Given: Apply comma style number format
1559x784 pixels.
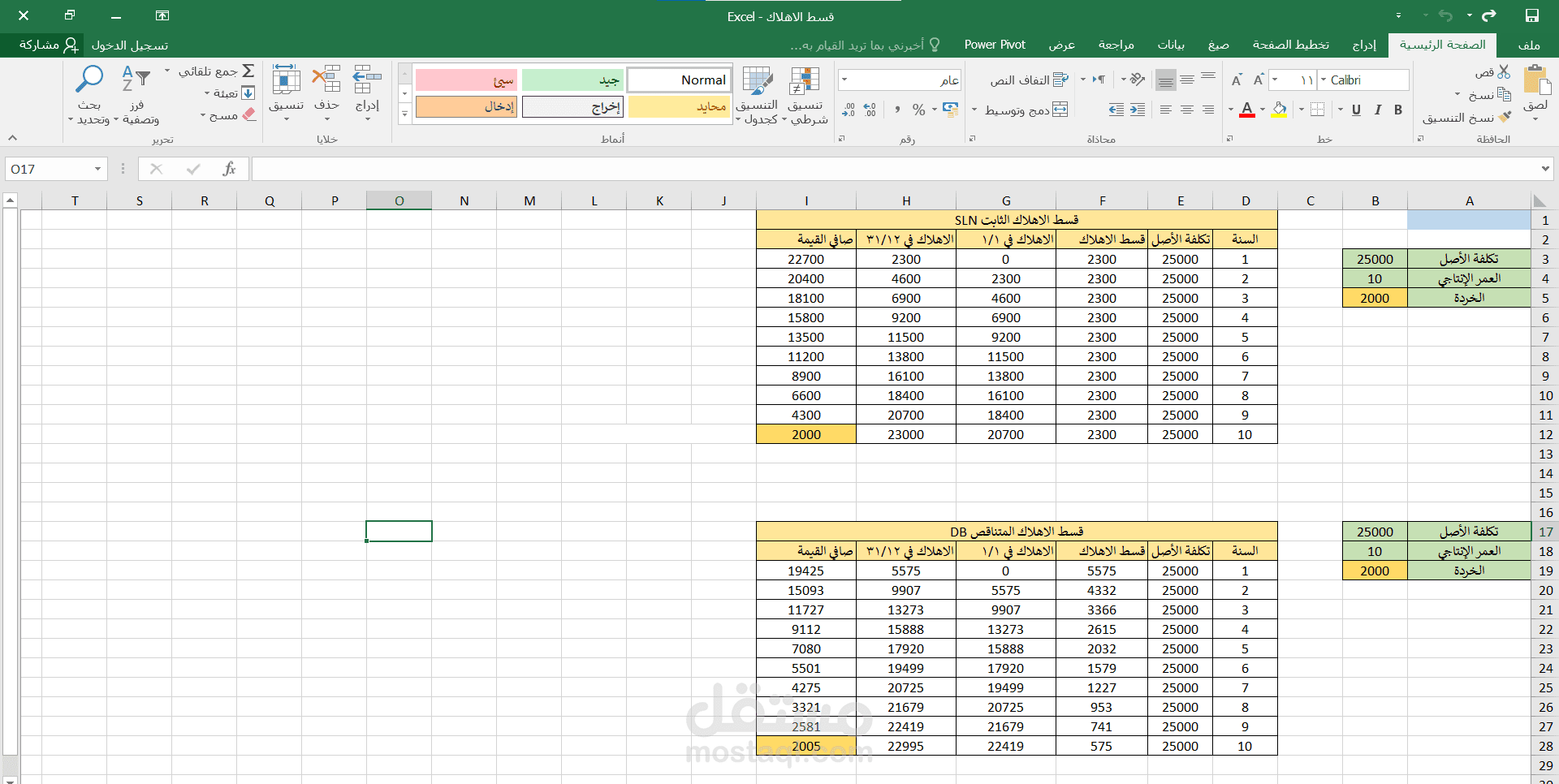Looking at the screenshot, I should (x=897, y=110).
